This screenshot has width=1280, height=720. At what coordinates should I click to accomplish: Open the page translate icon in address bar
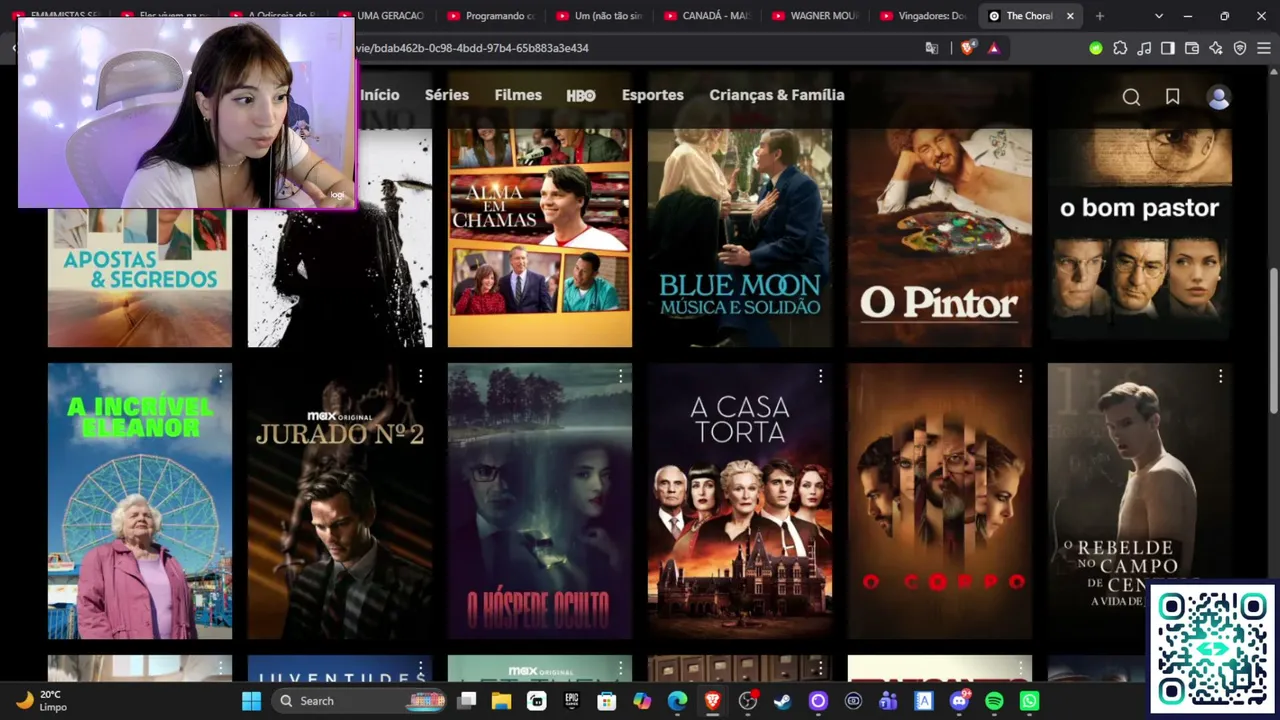coord(932,48)
